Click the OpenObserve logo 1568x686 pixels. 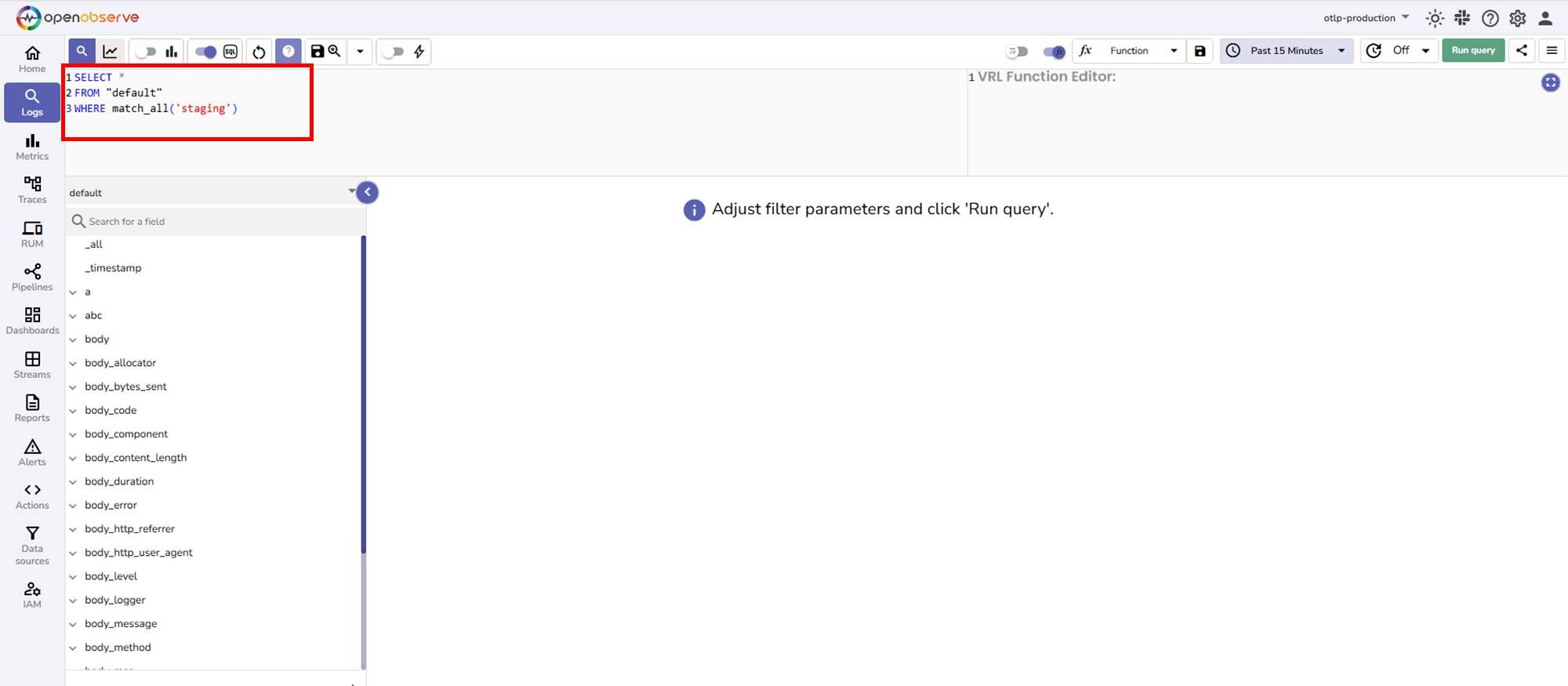(78, 17)
